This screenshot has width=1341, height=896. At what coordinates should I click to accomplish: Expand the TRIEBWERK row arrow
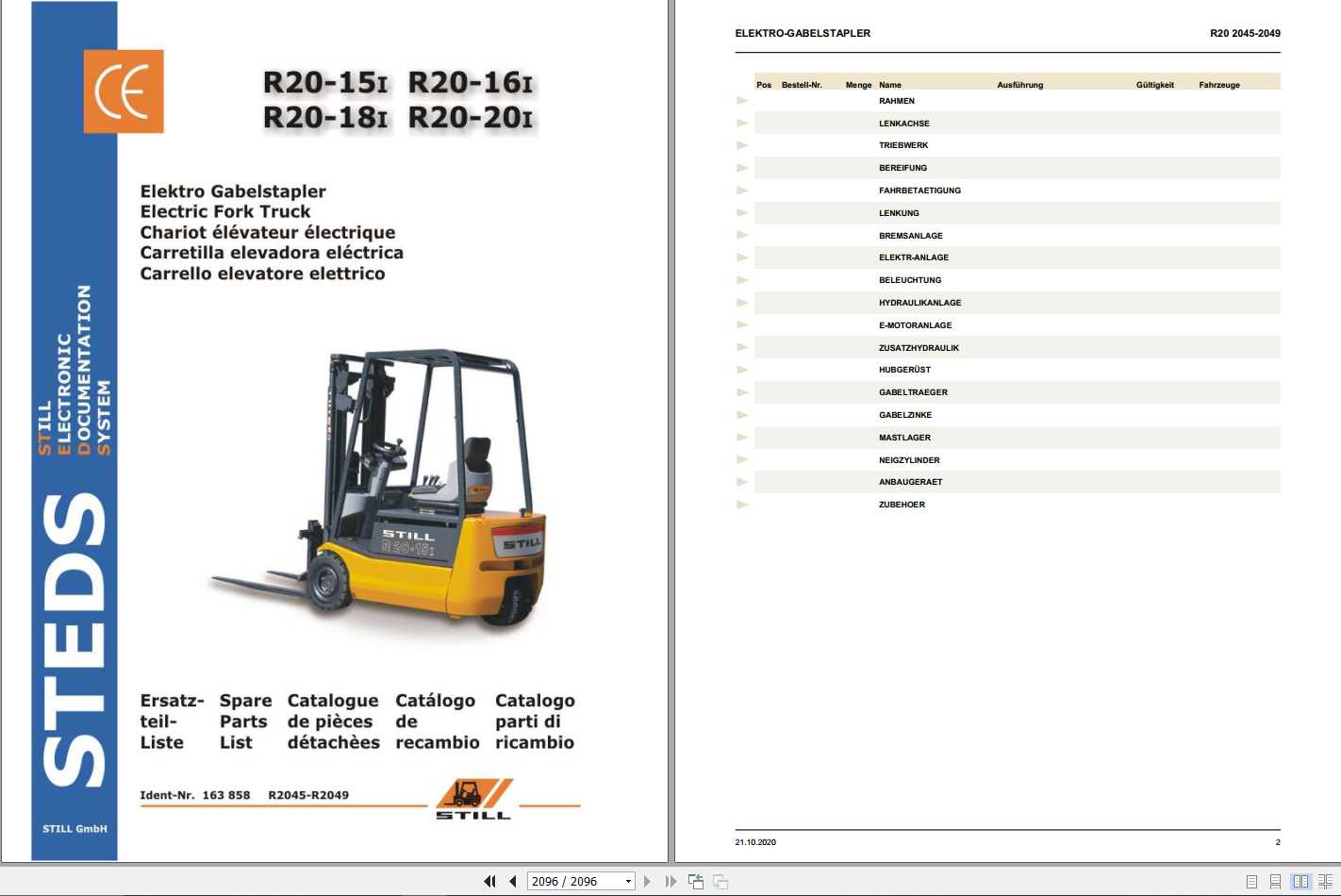tap(742, 145)
